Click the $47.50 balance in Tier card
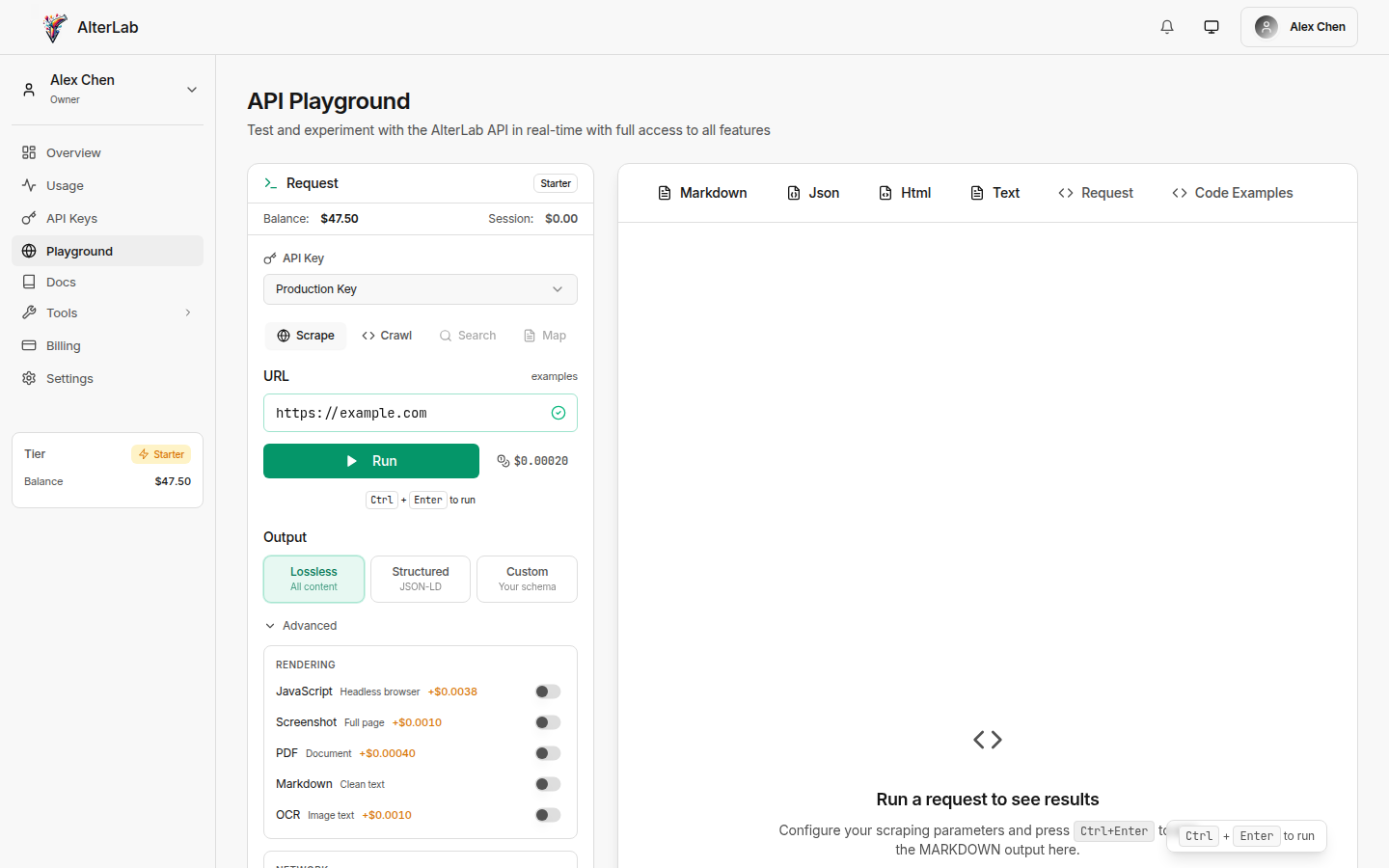This screenshot has width=1389, height=868. 173,481
